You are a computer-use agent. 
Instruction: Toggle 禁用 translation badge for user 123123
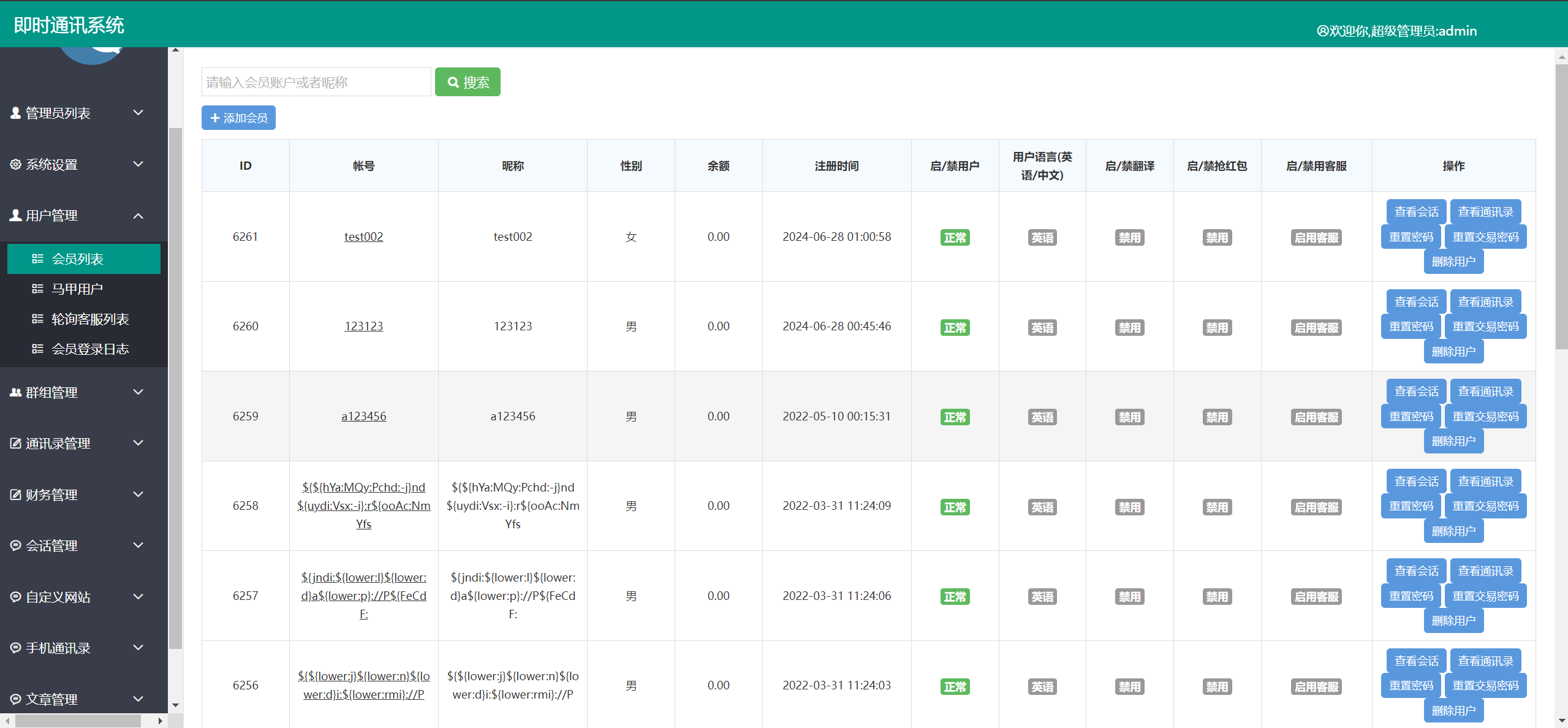click(1129, 327)
